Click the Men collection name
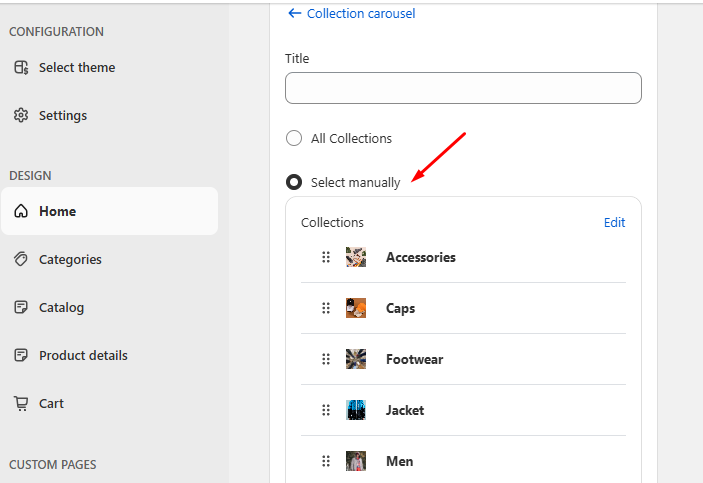Image resolution: width=703 pixels, height=483 pixels. coord(399,461)
